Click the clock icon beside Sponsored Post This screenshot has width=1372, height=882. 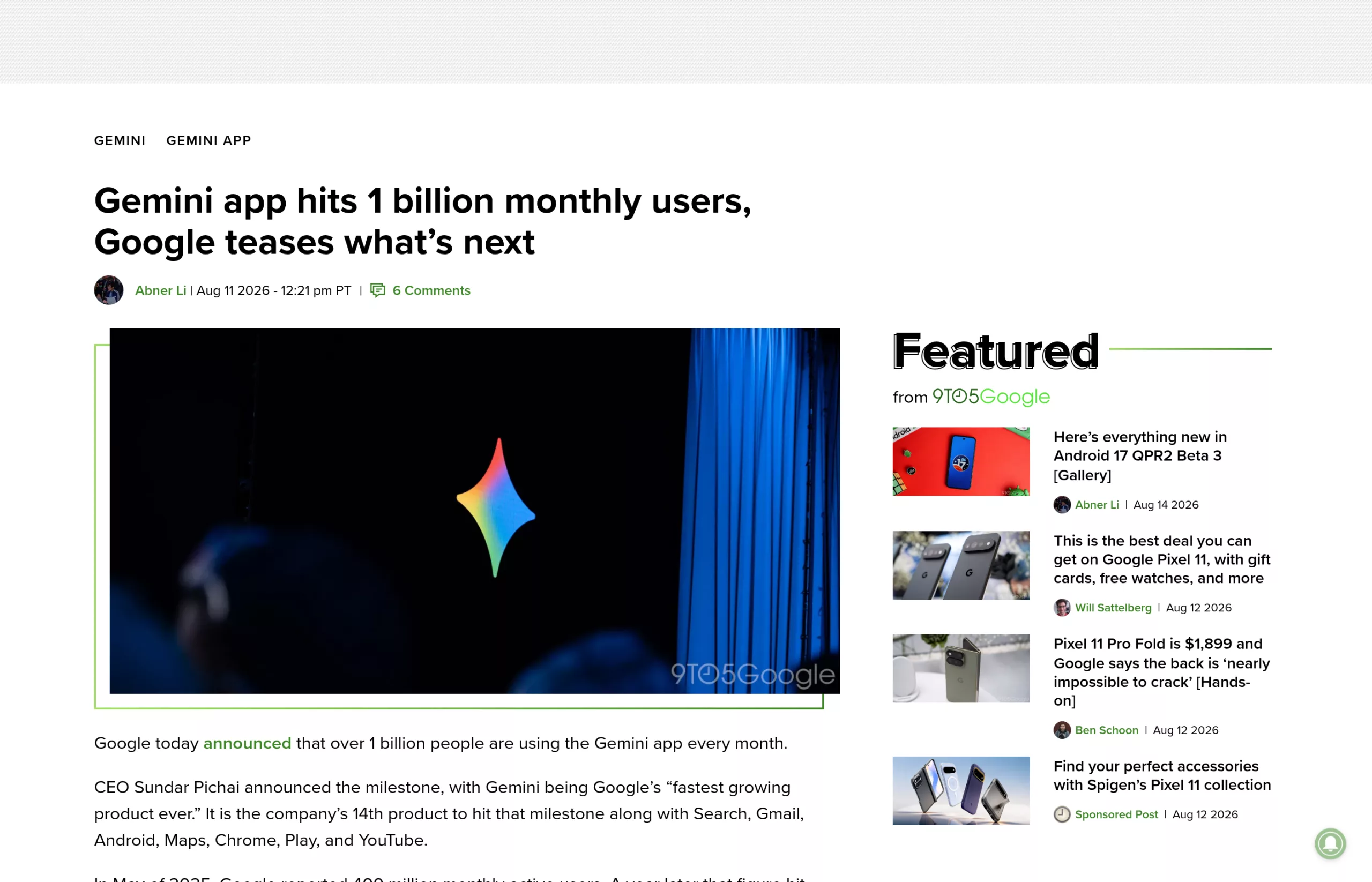point(1062,814)
